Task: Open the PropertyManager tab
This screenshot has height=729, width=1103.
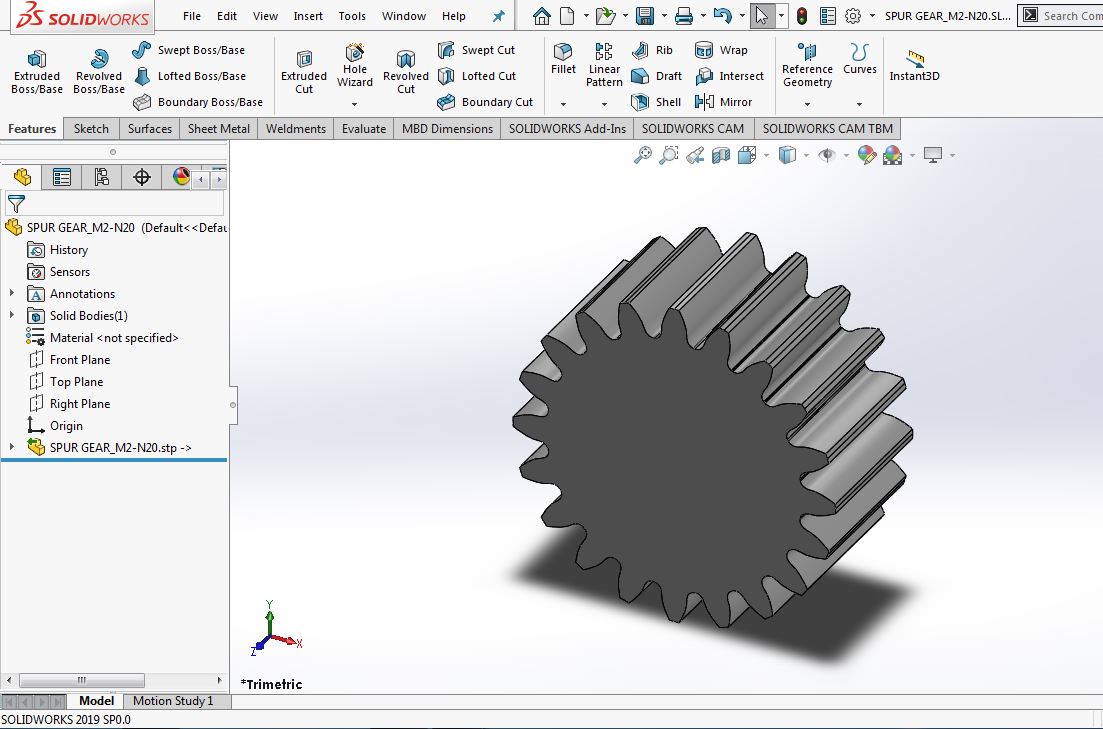Action: tap(62, 177)
